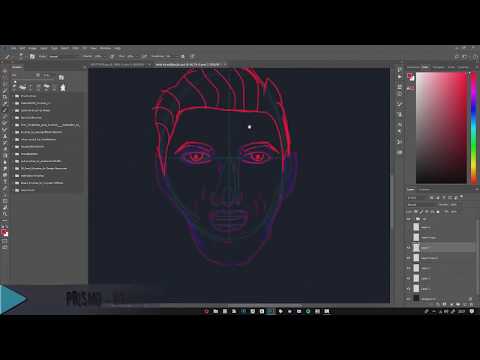Change screen mode from the toolbar bottom icon
Screen dimensions: 480x360
click(5, 247)
